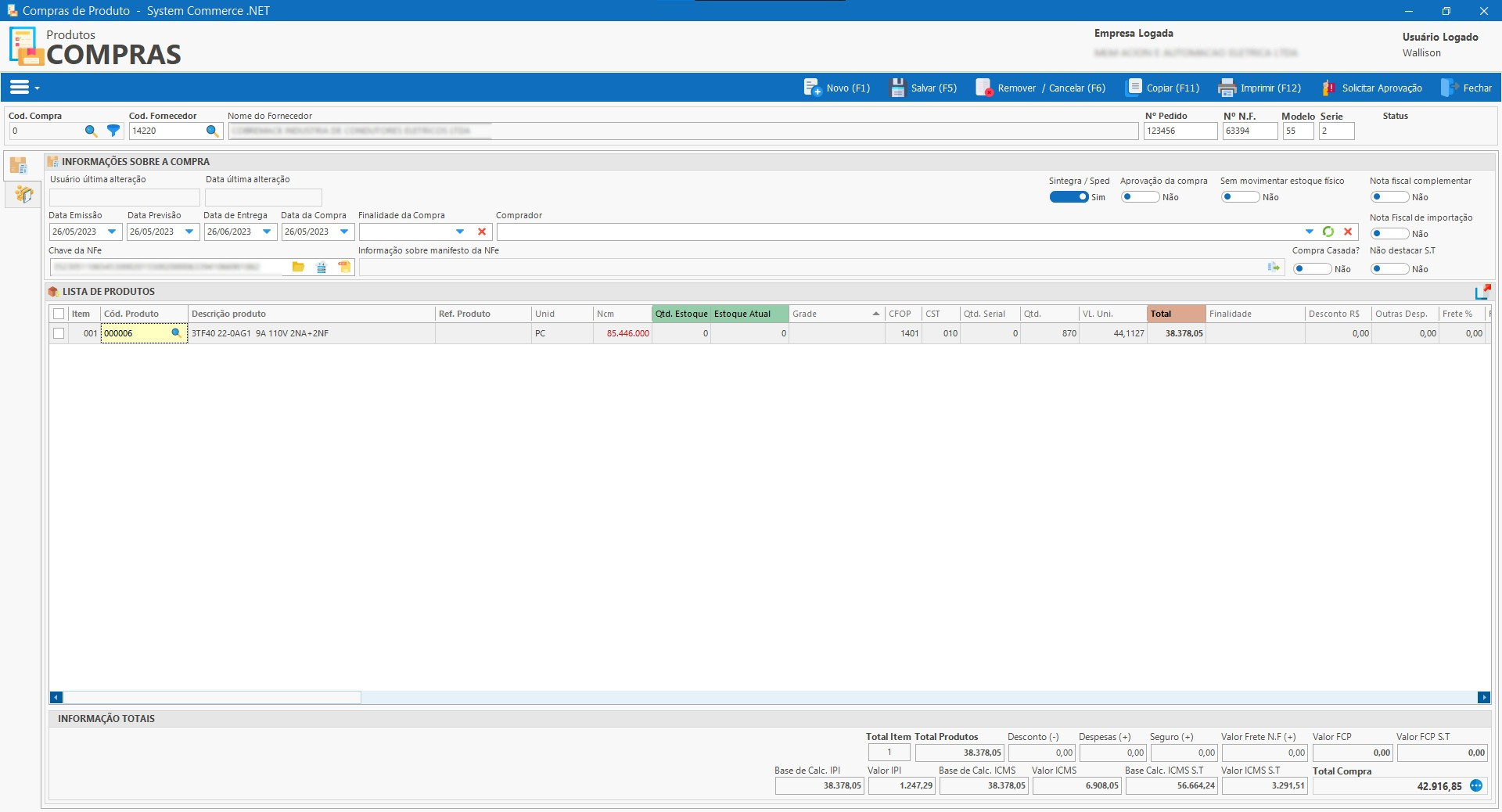
Task: Click the Nº Pedido input field
Action: coord(1179,131)
